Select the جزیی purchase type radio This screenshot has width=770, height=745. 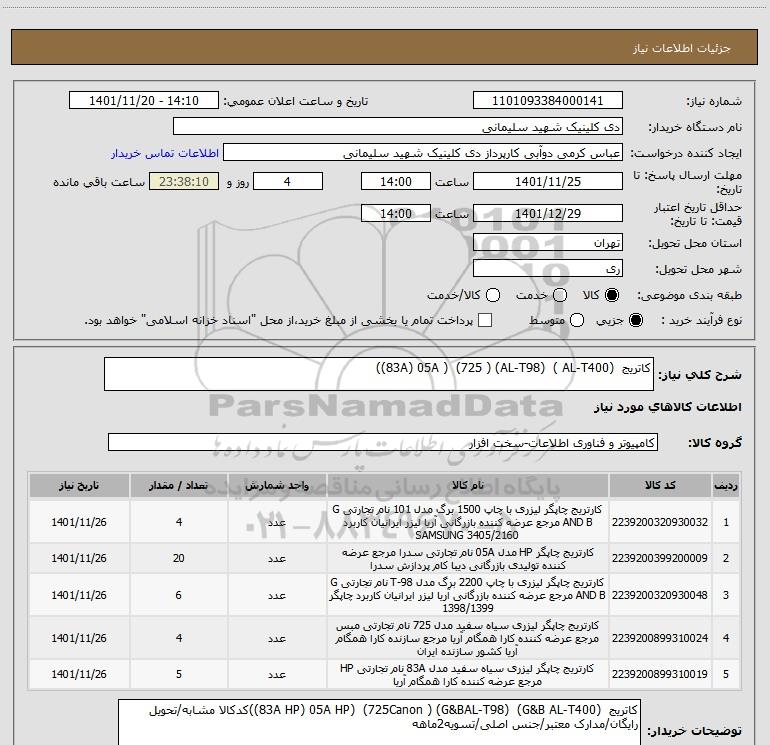tap(635, 321)
